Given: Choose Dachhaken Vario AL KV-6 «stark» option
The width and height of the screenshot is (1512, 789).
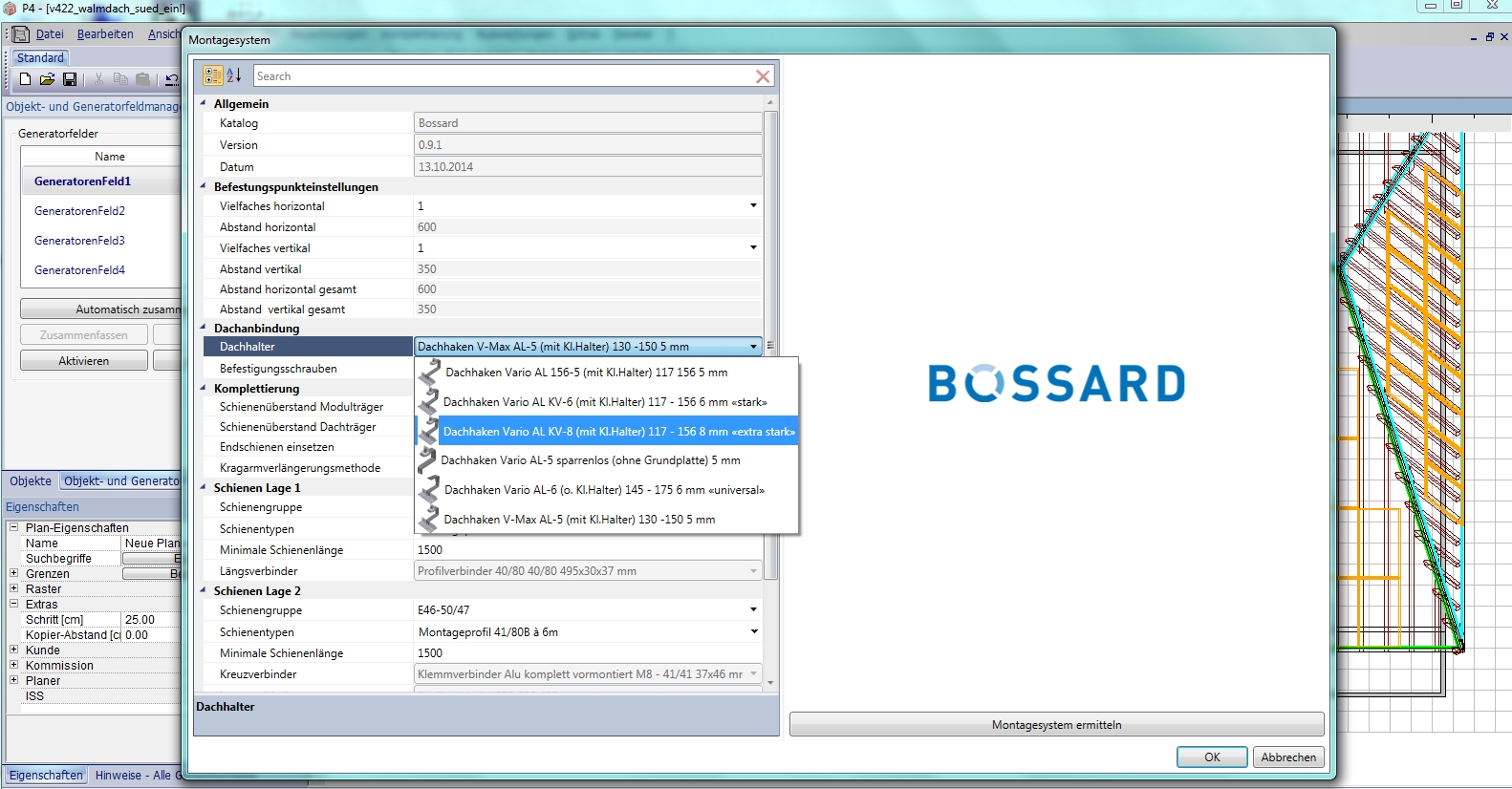Looking at the screenshot, I should click(x=607, y=402).
